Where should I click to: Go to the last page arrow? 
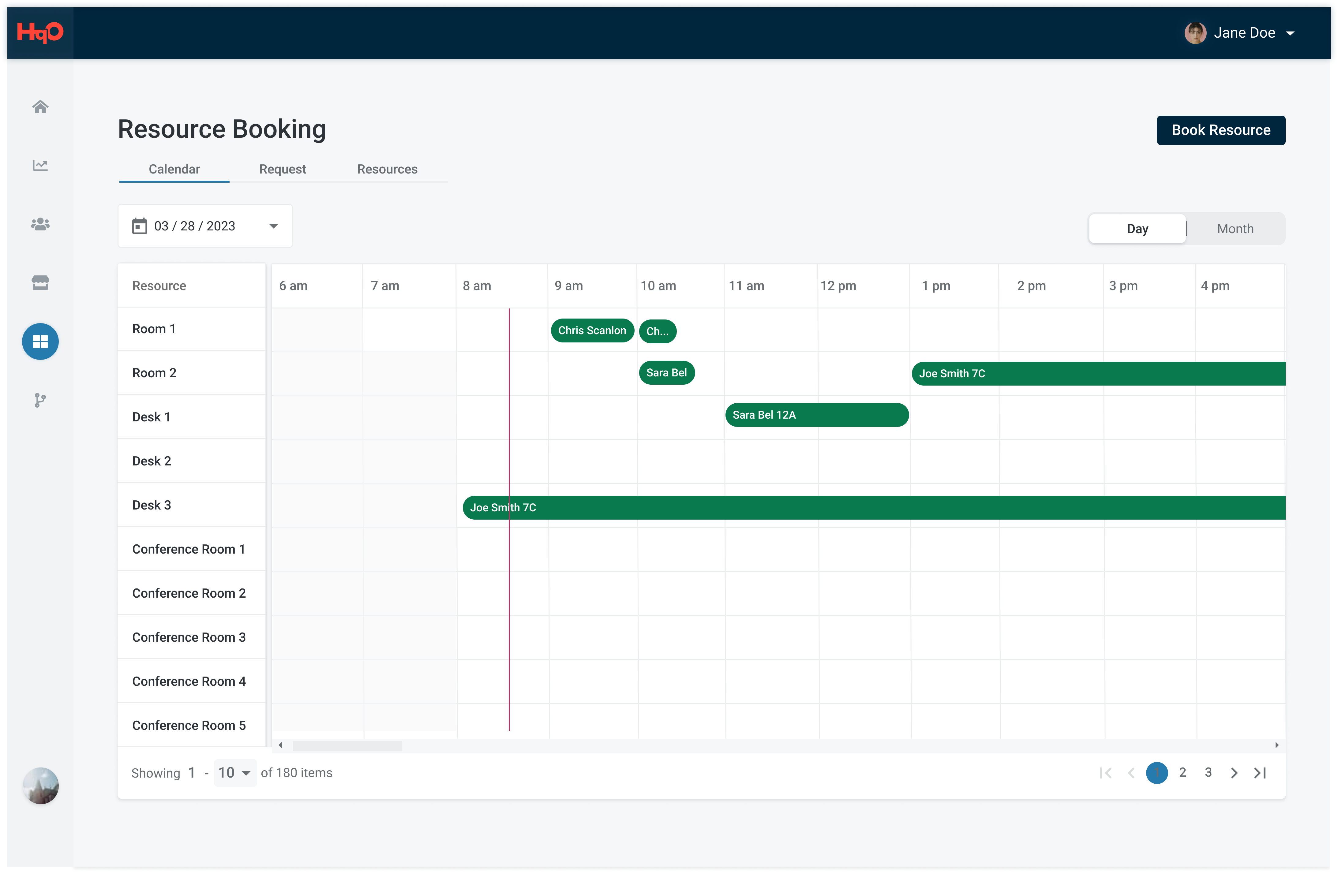[x=1260, y=773]
